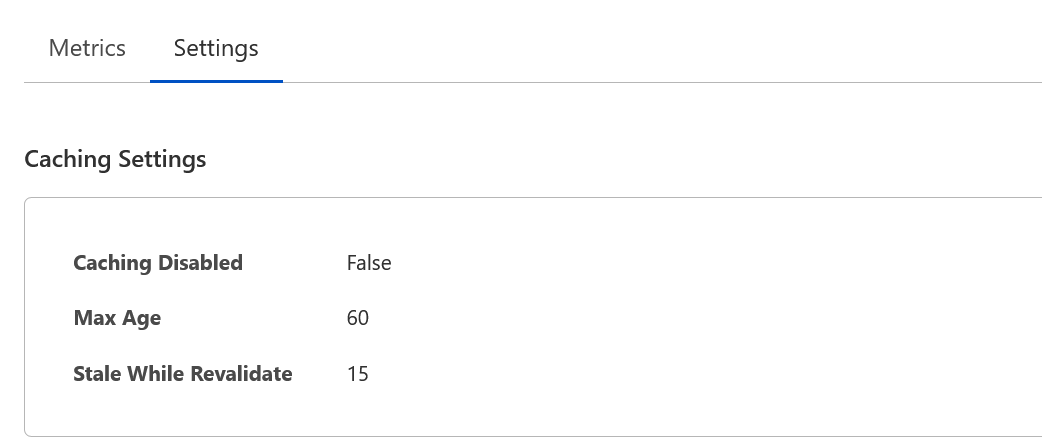Select the False value for Caching Disabled
The height and width of the screenshot is (442, 1042).
369,263
